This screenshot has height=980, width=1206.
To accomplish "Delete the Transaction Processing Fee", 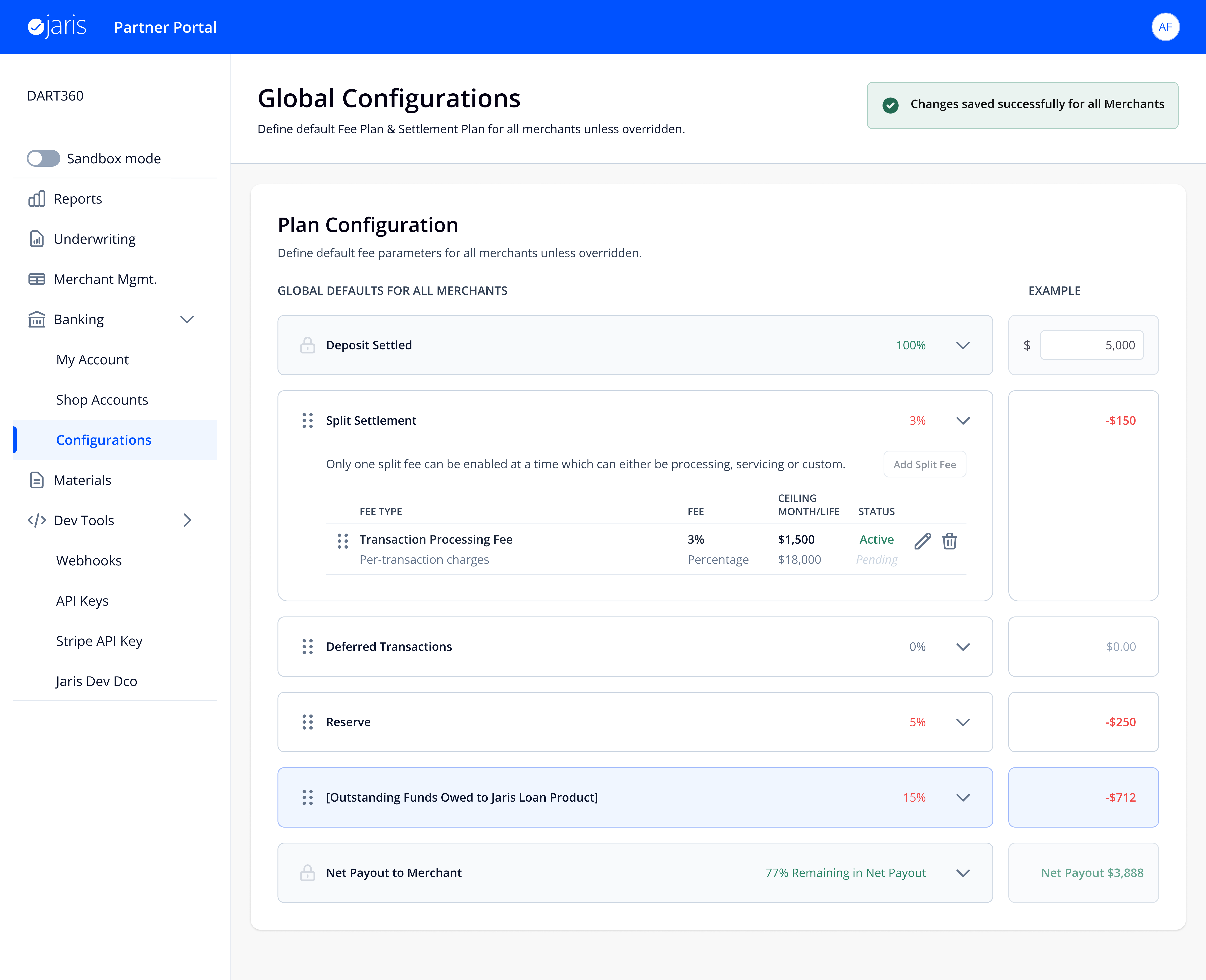I will click(x=950, y=541).
